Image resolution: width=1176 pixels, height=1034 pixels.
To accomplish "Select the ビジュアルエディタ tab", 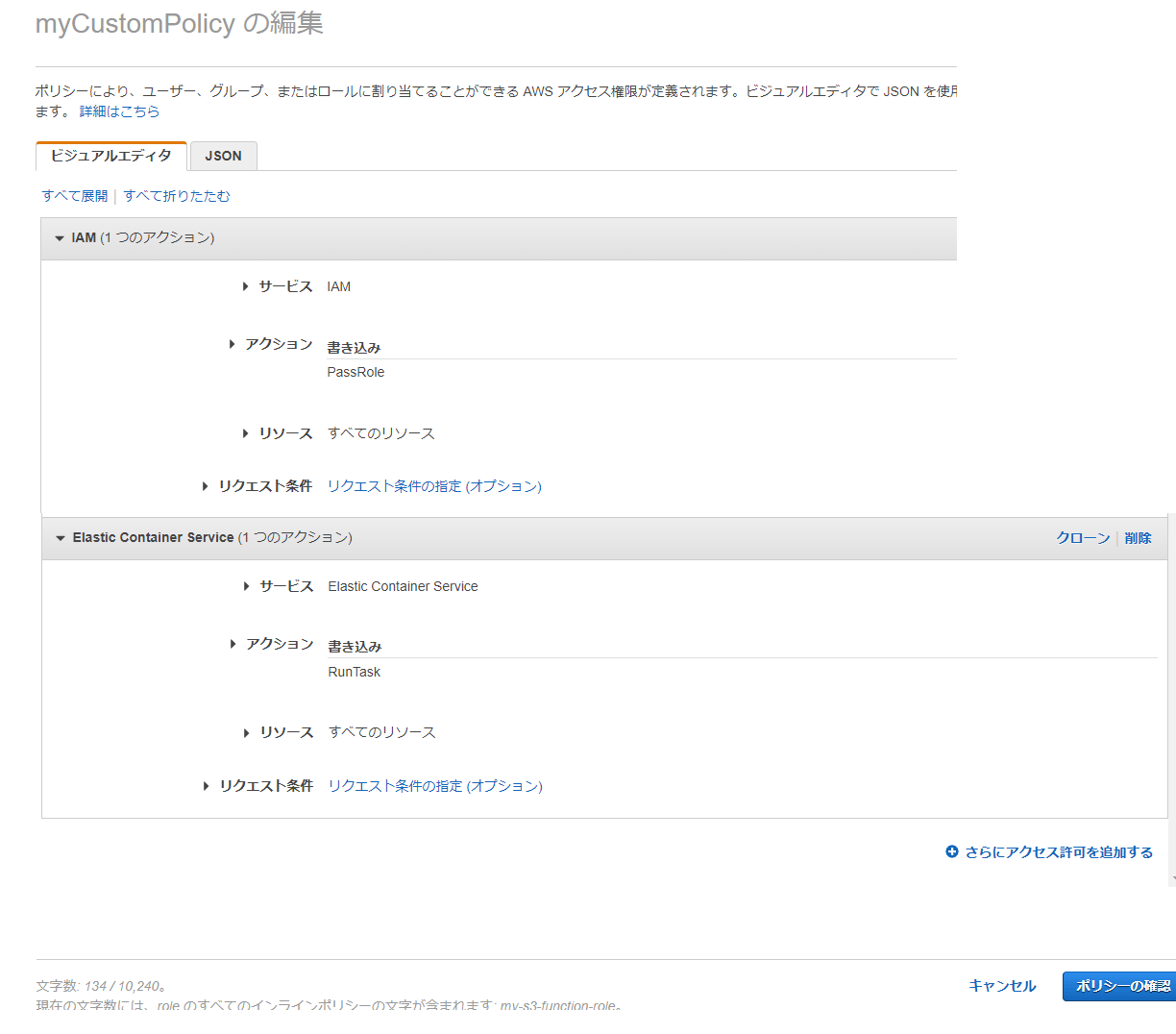I will point(110,156).
